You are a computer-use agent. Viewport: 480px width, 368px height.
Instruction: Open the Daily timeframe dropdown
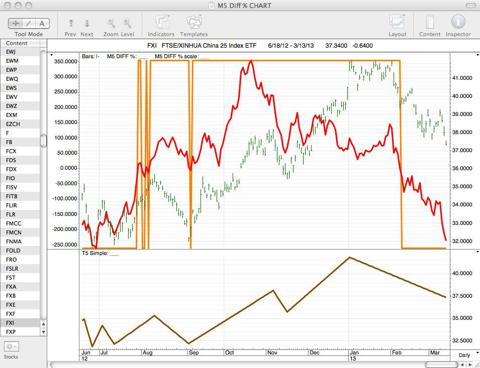(x=466, y=355)
